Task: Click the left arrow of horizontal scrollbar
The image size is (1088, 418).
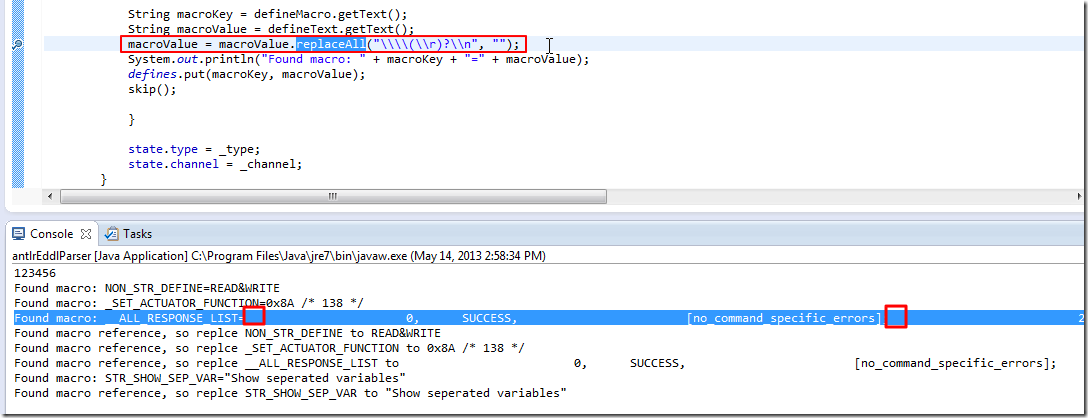Action: point(50,197)
